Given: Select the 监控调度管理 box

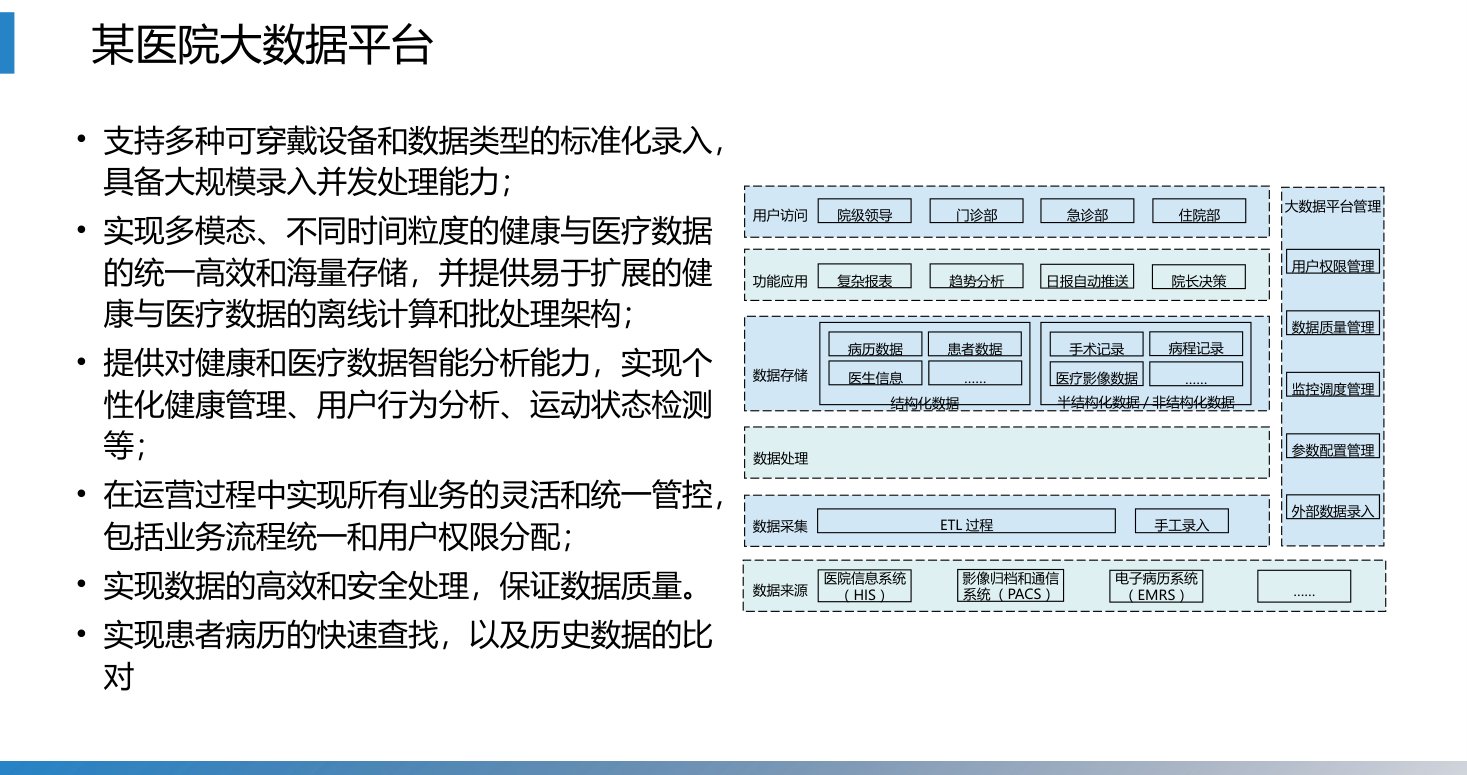Looking at the screenshot, I should tap(1333, 385).
